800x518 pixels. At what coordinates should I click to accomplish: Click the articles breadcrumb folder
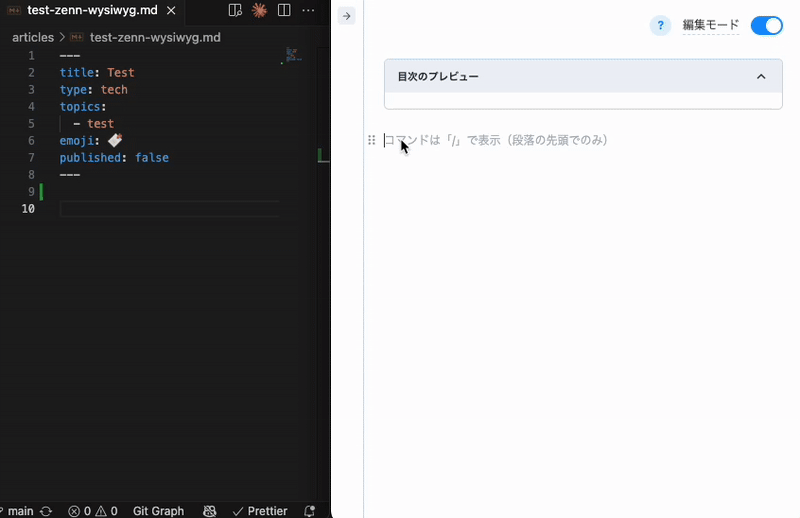point(33,37)
